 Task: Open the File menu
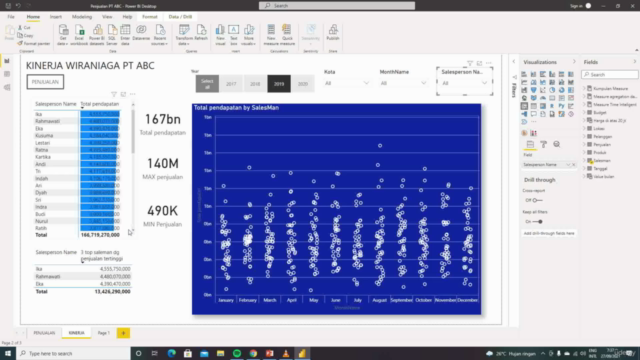(11, 17)
